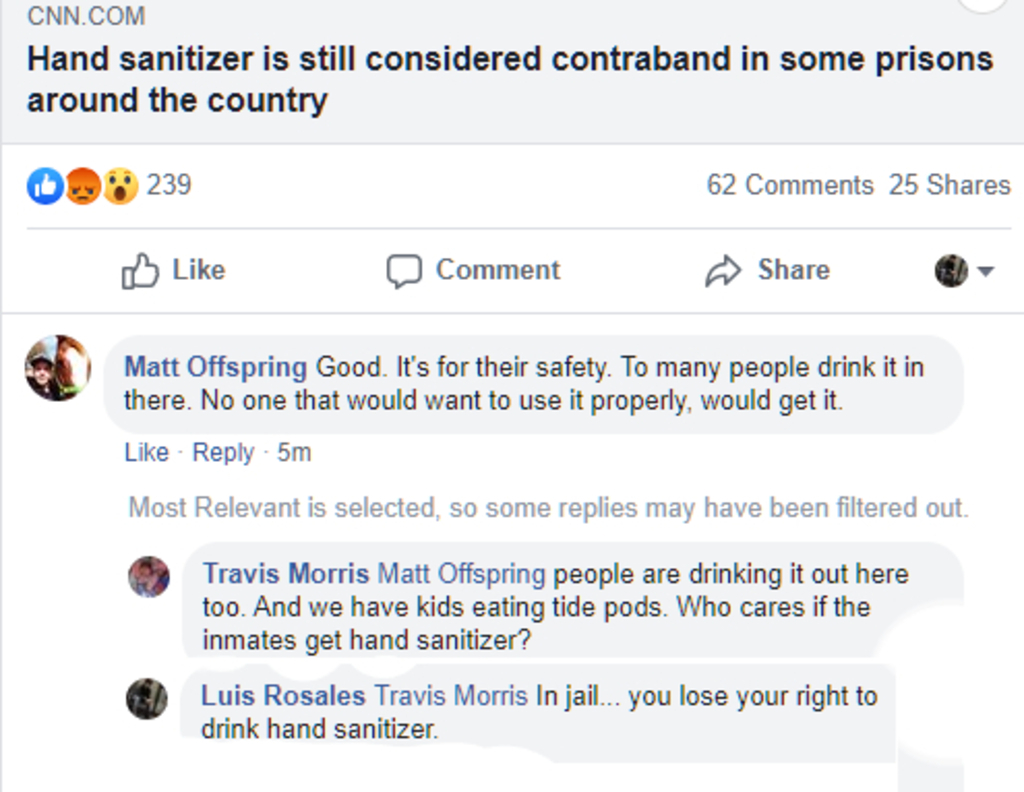Open the 62 Comments link
Screen dimensions: 1024x792
(x=789, y=185)
